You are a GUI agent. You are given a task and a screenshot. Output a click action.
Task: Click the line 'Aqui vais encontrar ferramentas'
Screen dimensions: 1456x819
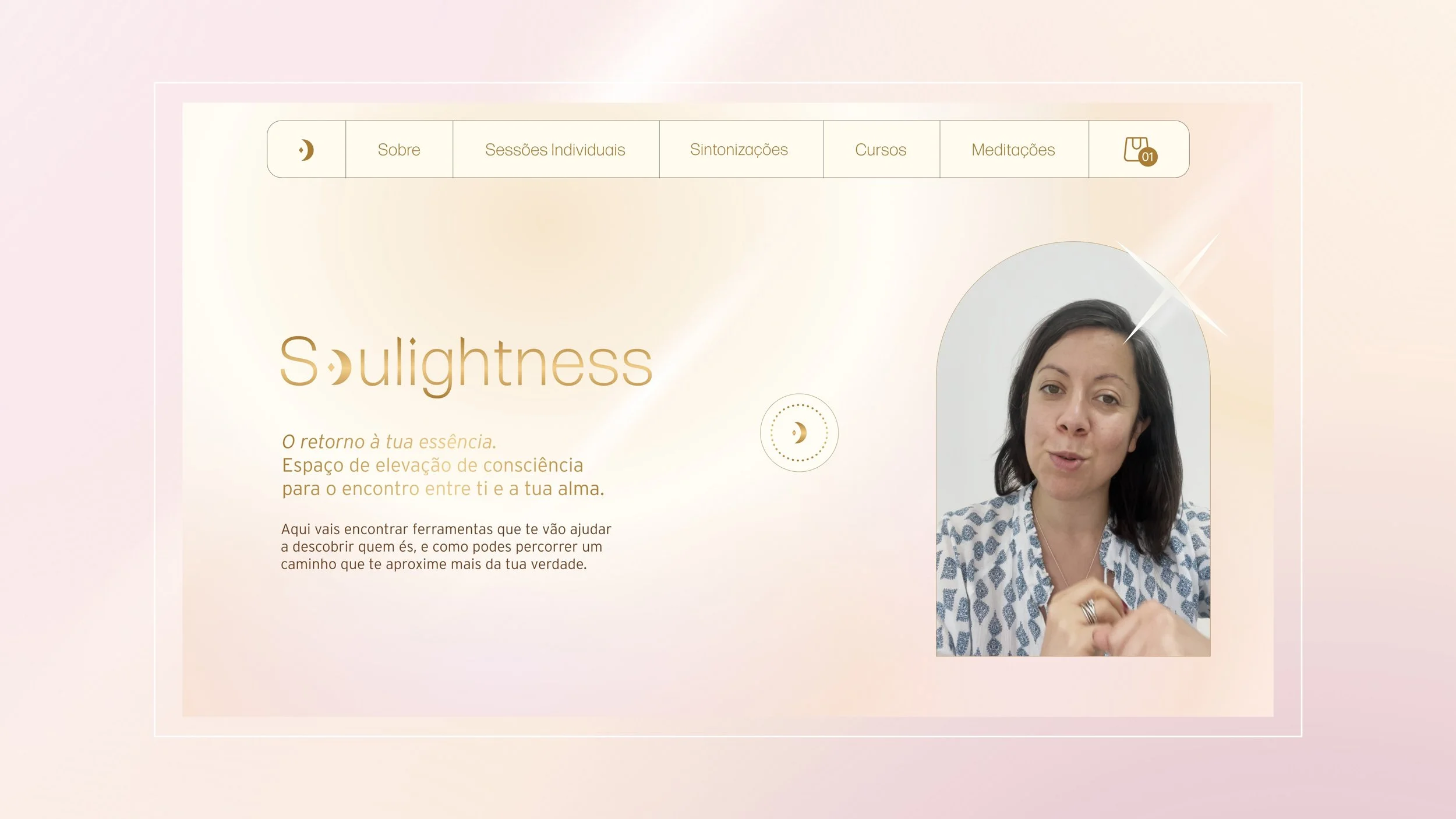pyautogui.click(x=446, y=529)
